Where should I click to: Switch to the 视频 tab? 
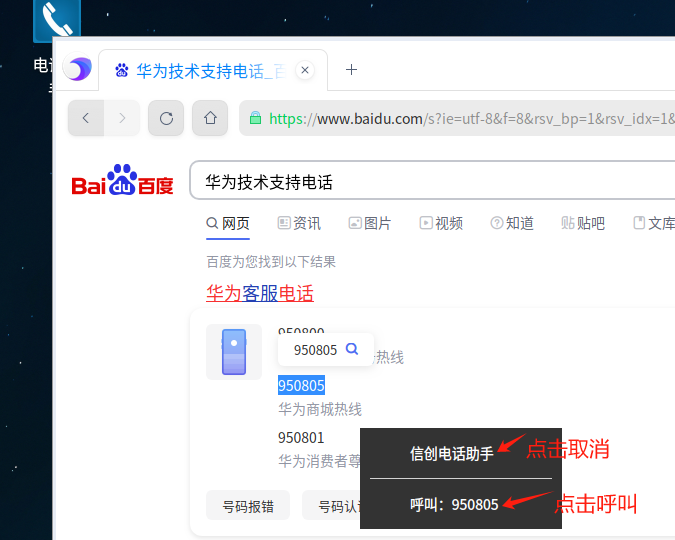[441, 223]
